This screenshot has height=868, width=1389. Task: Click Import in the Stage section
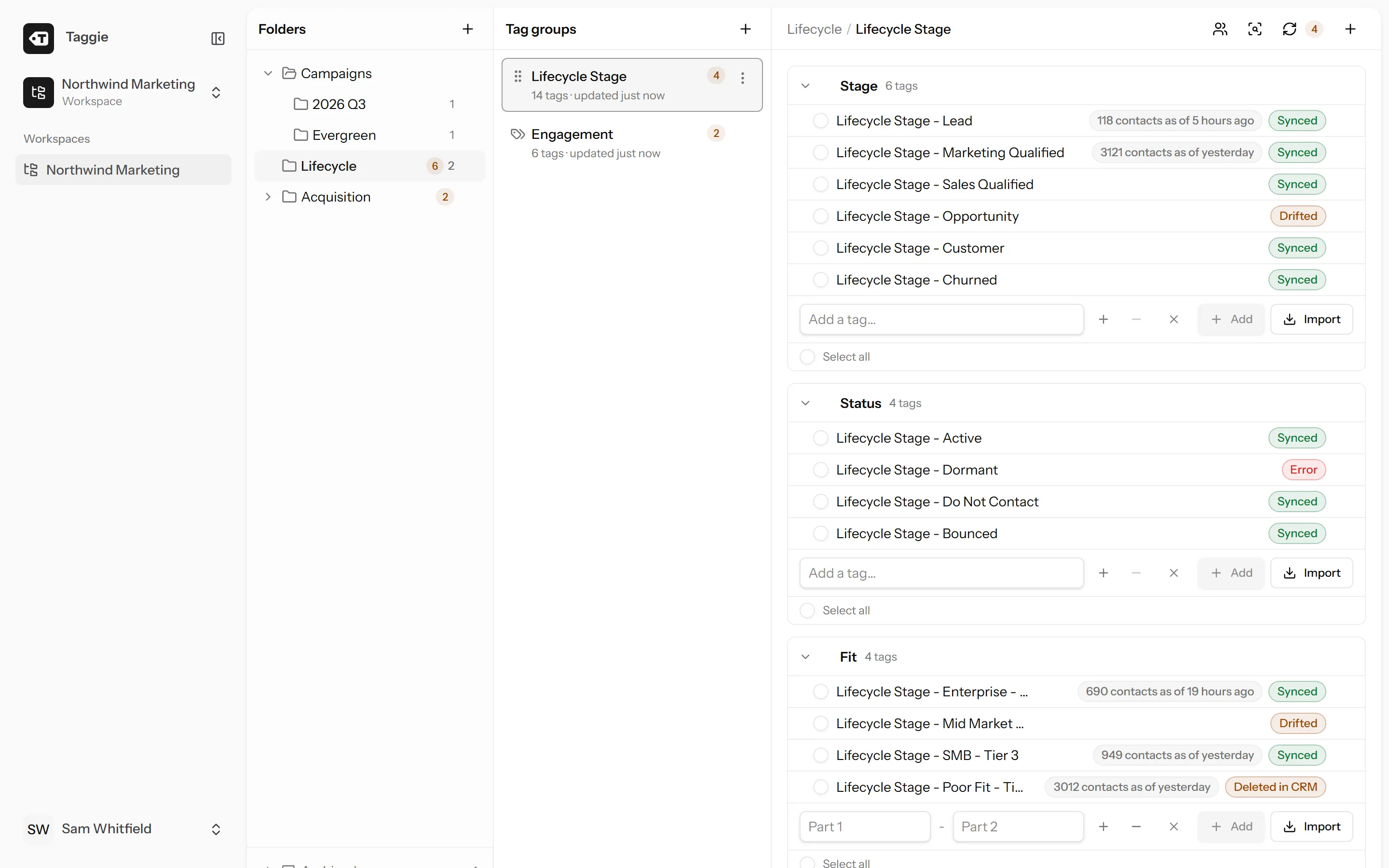click(x=1311, y=319)
